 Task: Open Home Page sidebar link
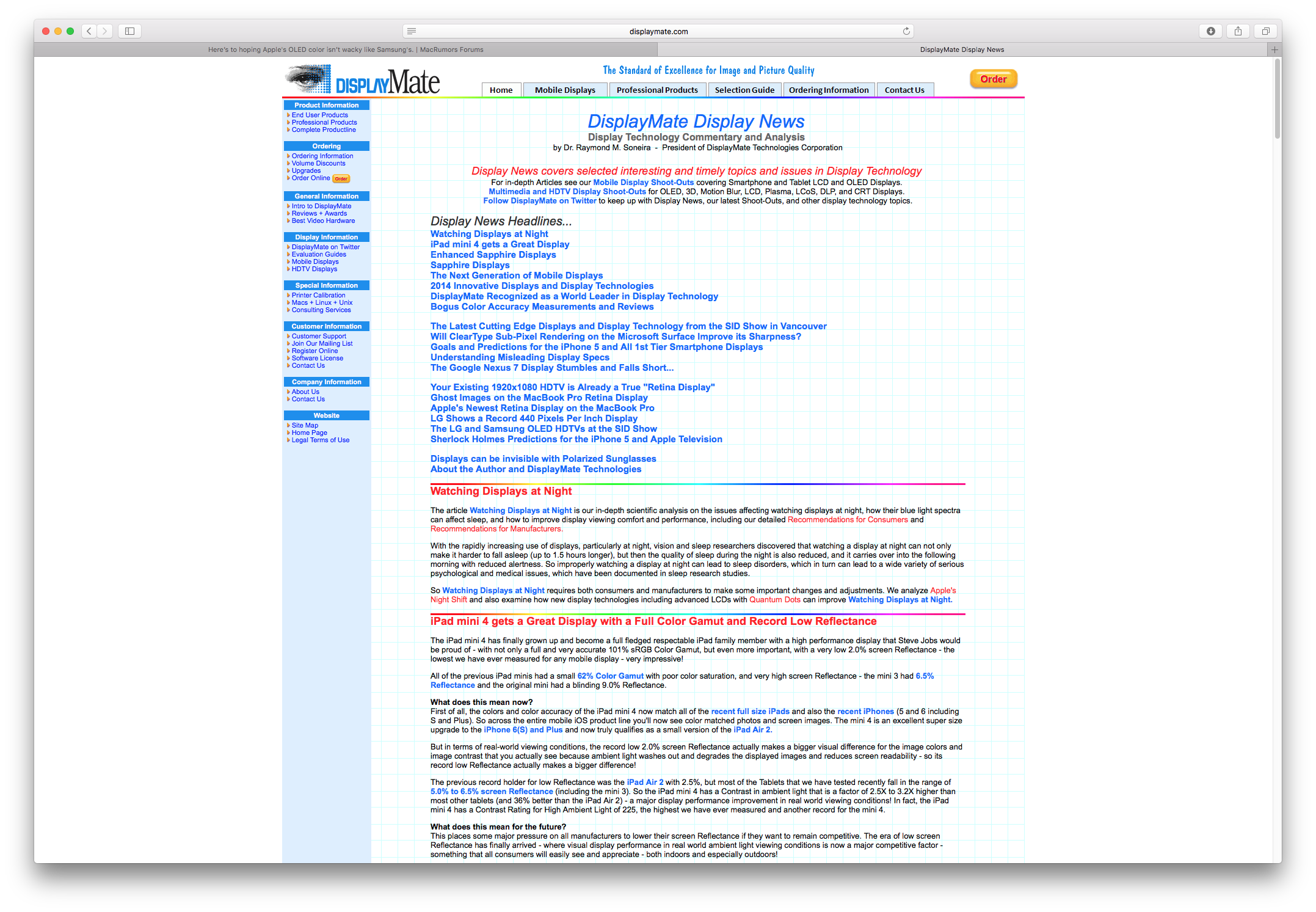tap(309, 432)
